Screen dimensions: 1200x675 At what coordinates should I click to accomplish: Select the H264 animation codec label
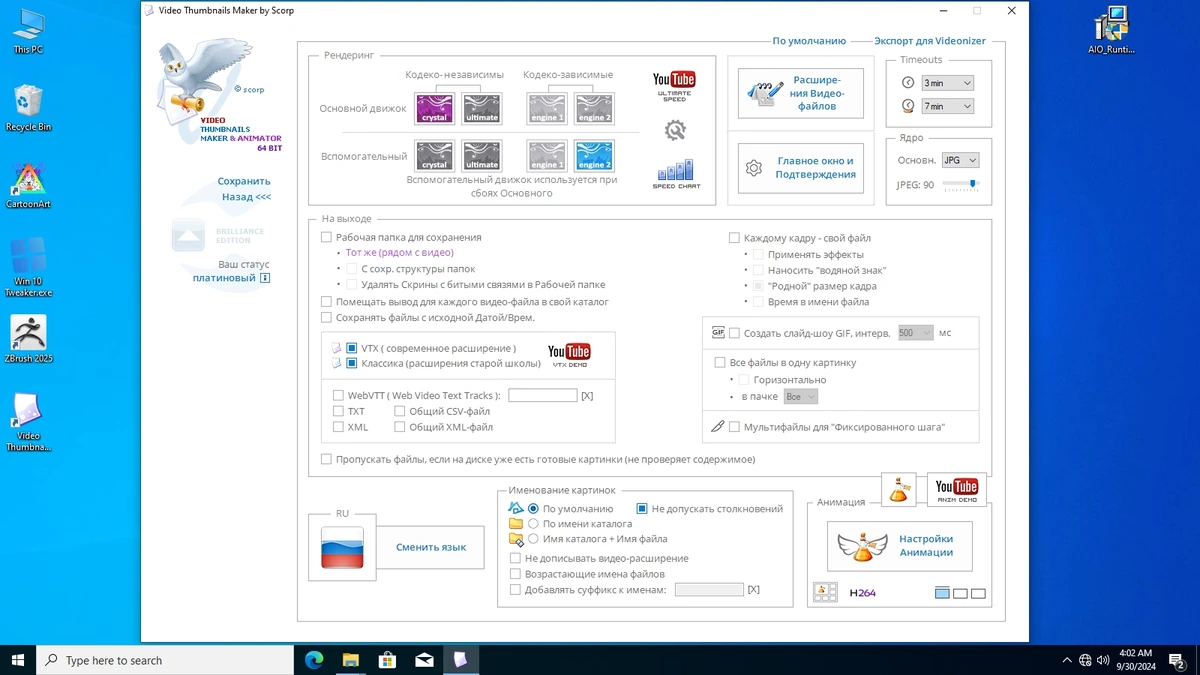(x=862, y=593)
